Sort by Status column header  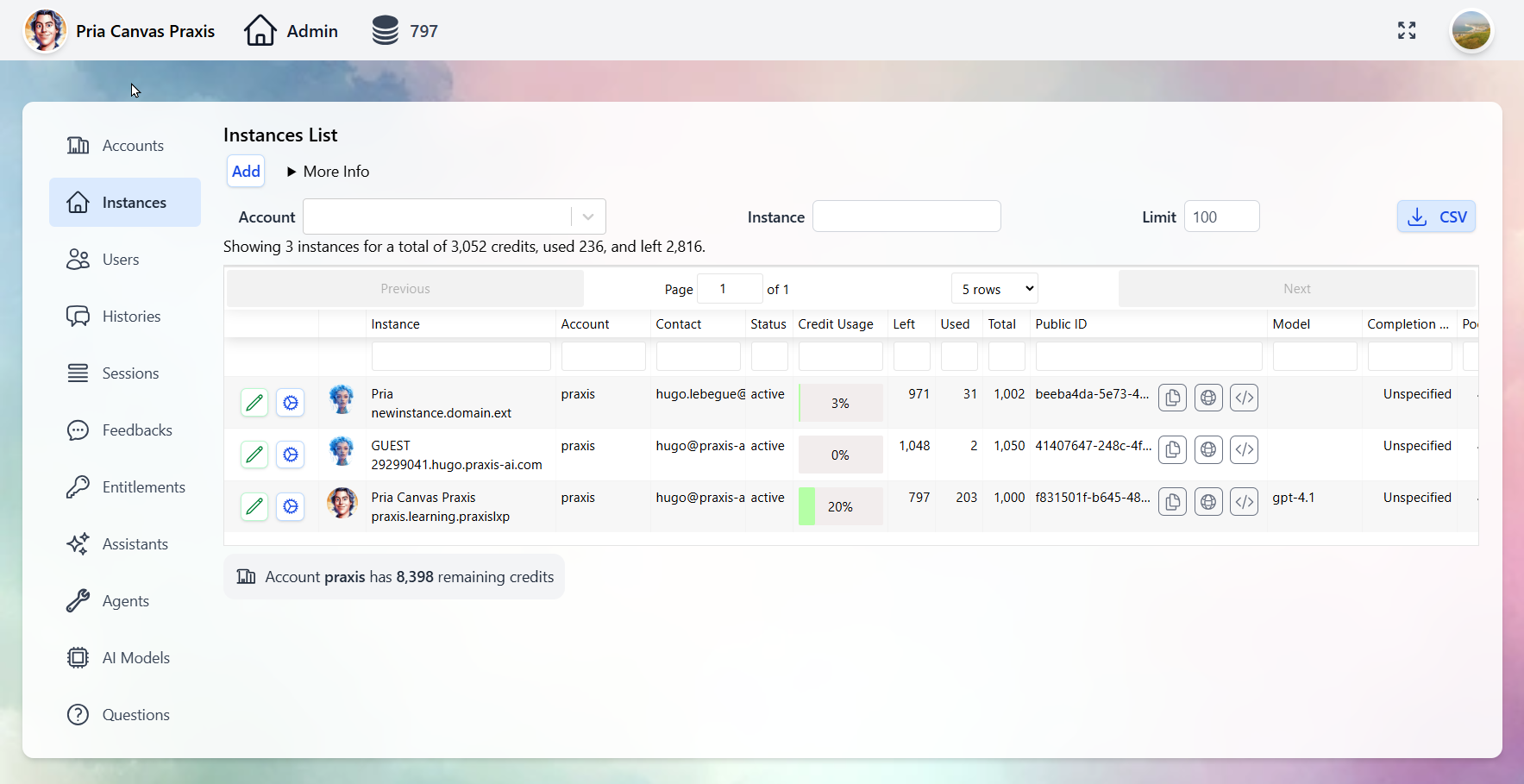[768, 324]
